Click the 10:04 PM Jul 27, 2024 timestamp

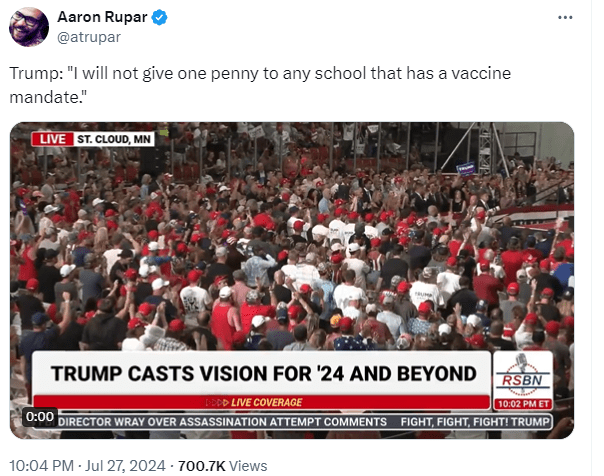(x=87, y=466)
